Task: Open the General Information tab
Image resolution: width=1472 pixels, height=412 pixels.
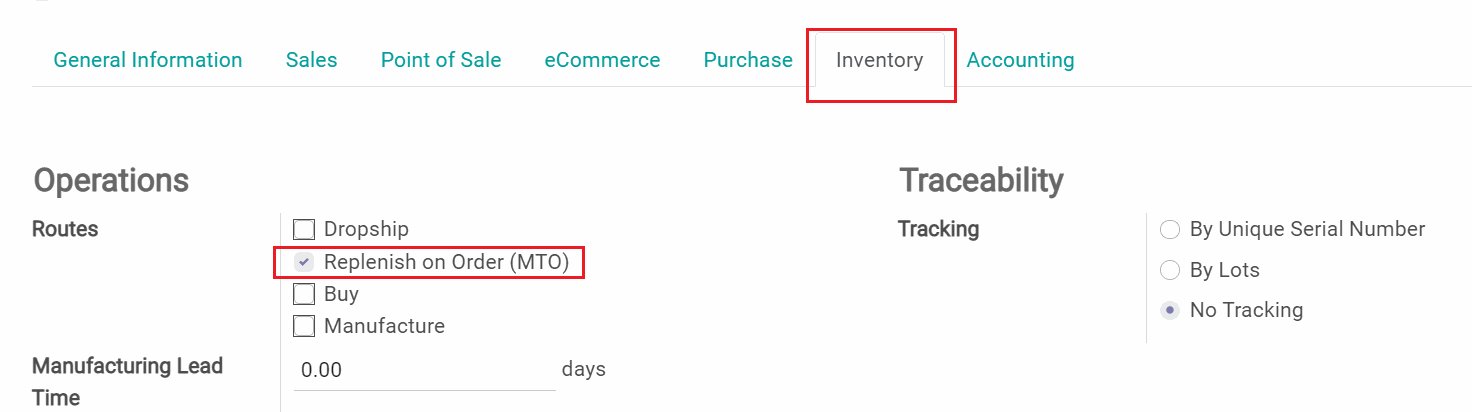Action: [x=148, y=60]
